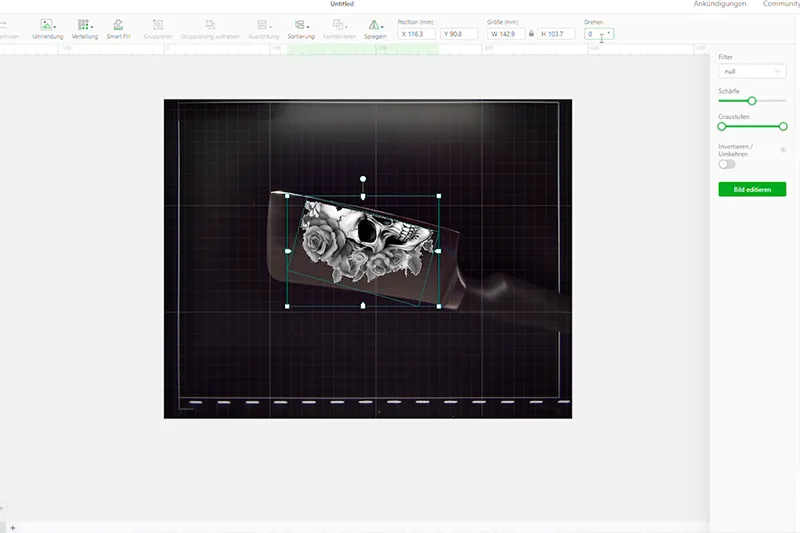Adjust the Schärfe slider handle
This screenshot has height=533, width=800.
pos(752,101)
